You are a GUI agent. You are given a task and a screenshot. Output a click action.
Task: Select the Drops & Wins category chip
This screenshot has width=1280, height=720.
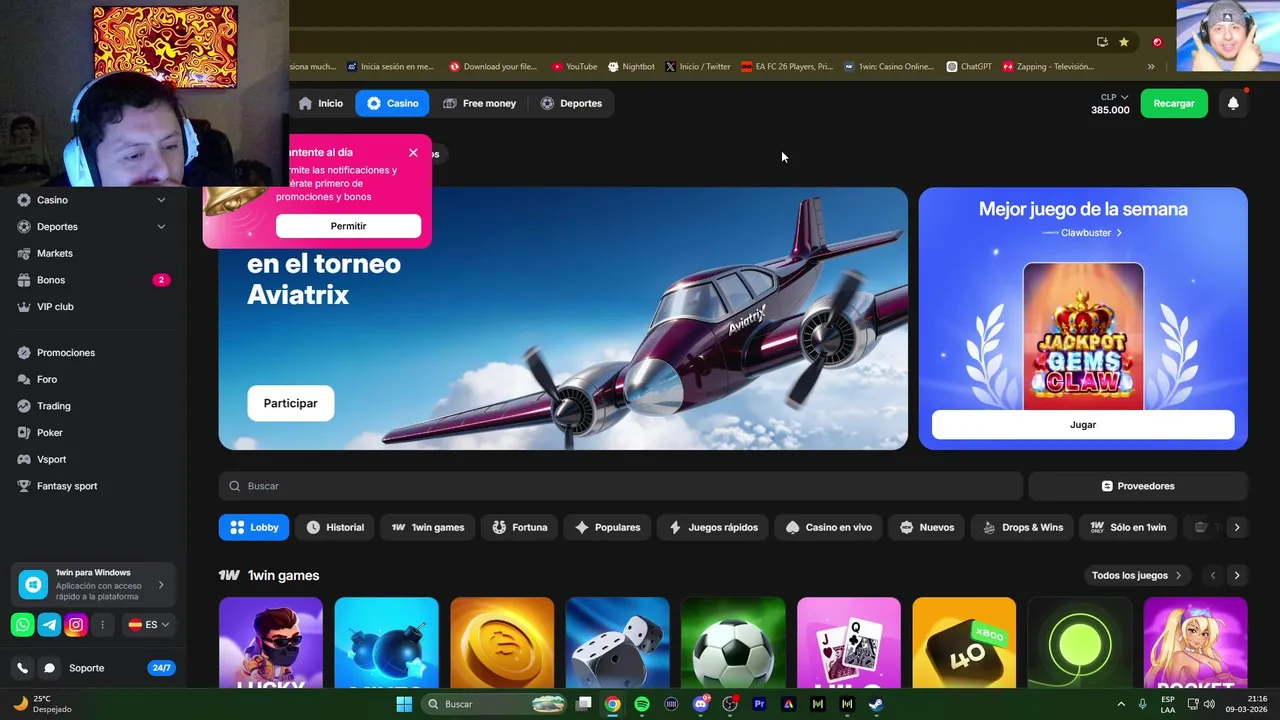(1023, 527)
